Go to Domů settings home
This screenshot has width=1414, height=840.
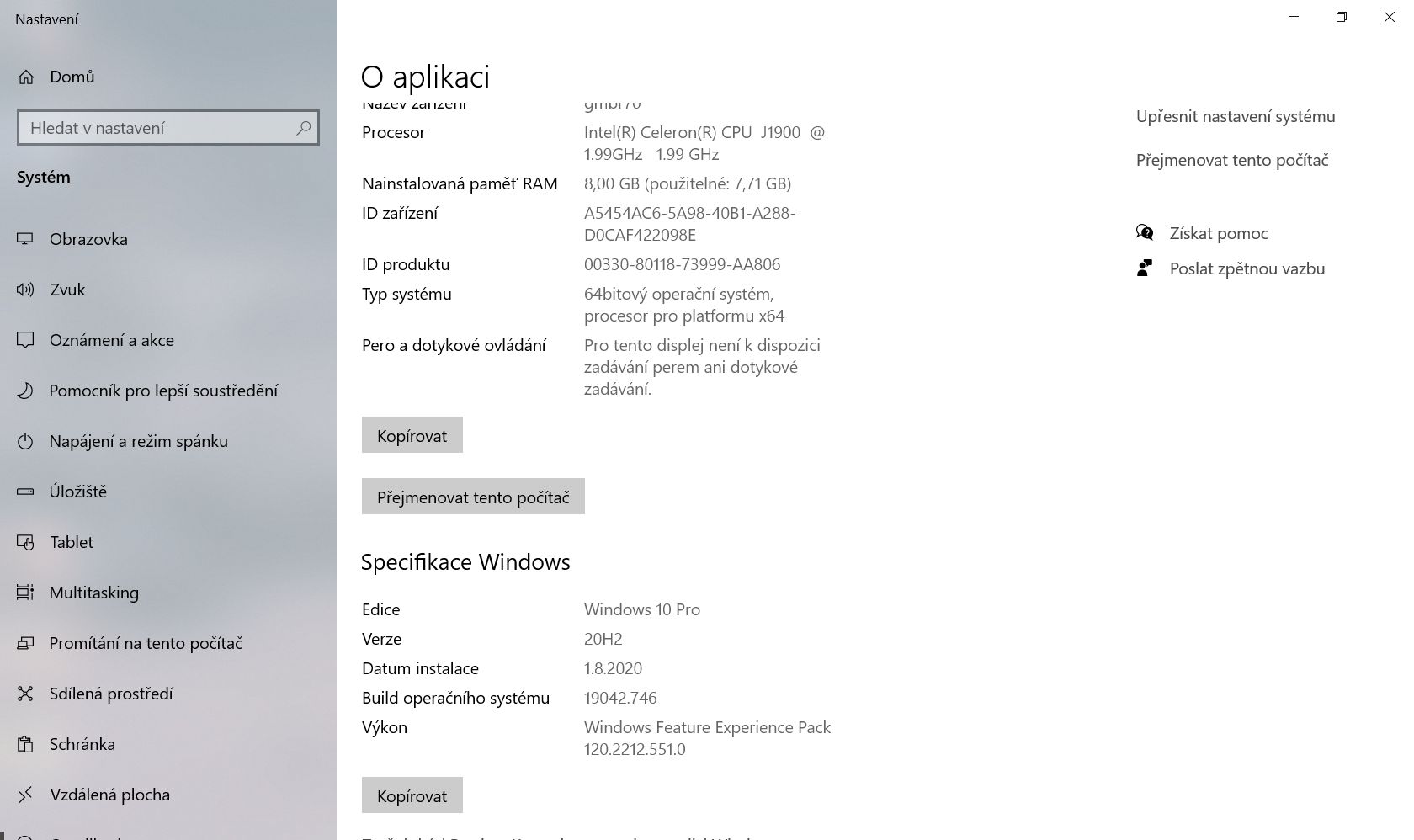[x=168, y=77]
